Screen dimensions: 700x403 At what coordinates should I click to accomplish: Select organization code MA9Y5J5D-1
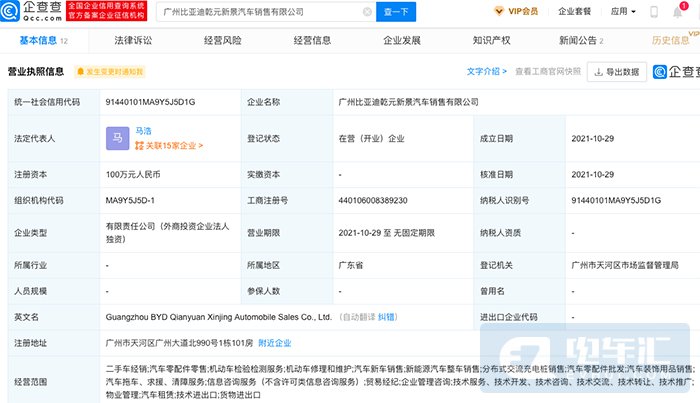click(x=130, y=200)
